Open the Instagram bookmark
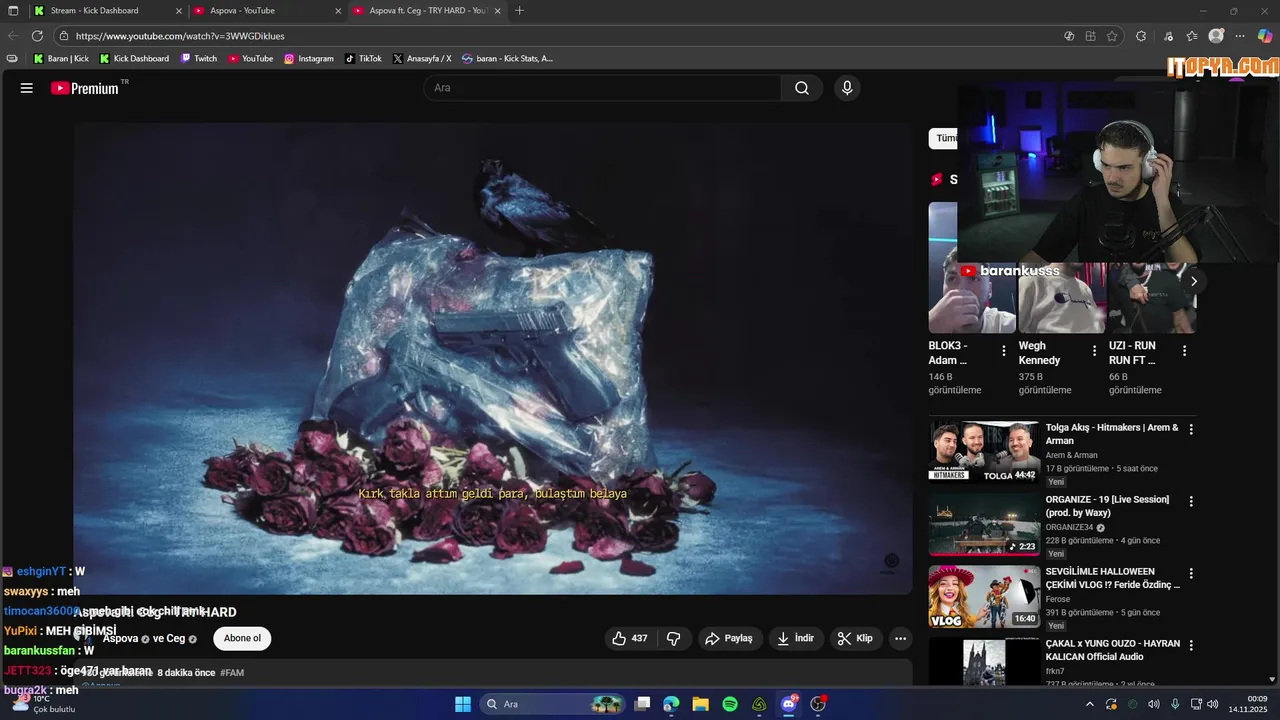The height and width of the screenshot is (720, 1280). (x=309, y=58)
